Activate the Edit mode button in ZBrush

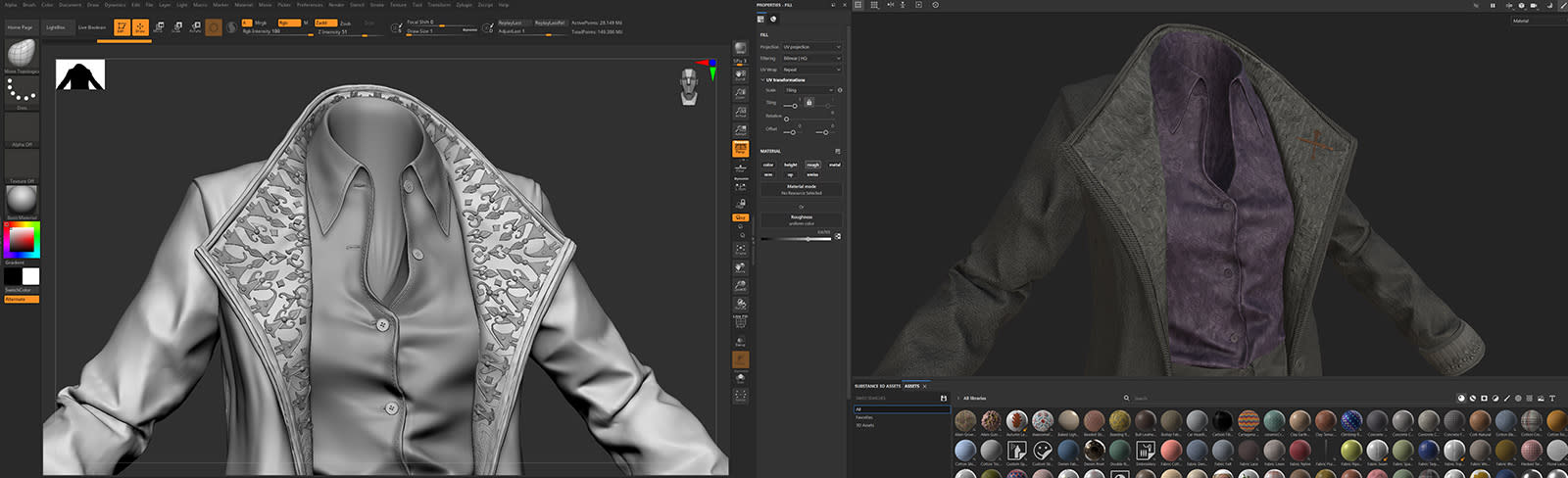point(122,27)
